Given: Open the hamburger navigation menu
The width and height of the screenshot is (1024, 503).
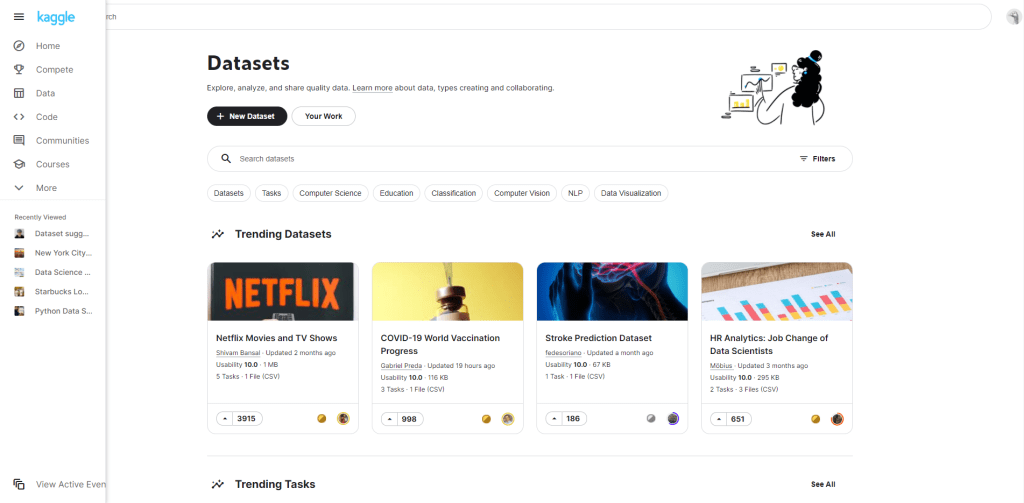Looking at the screenshot, I should 19,17.
